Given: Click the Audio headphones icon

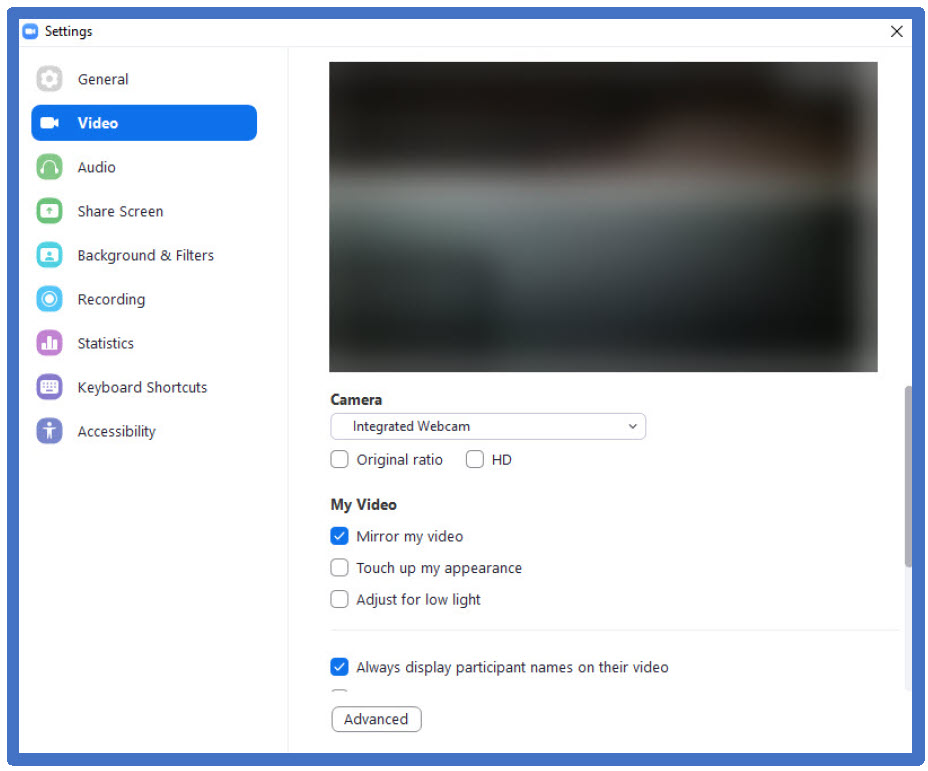Looking at the screenshot, I should (x=49, y=167).
